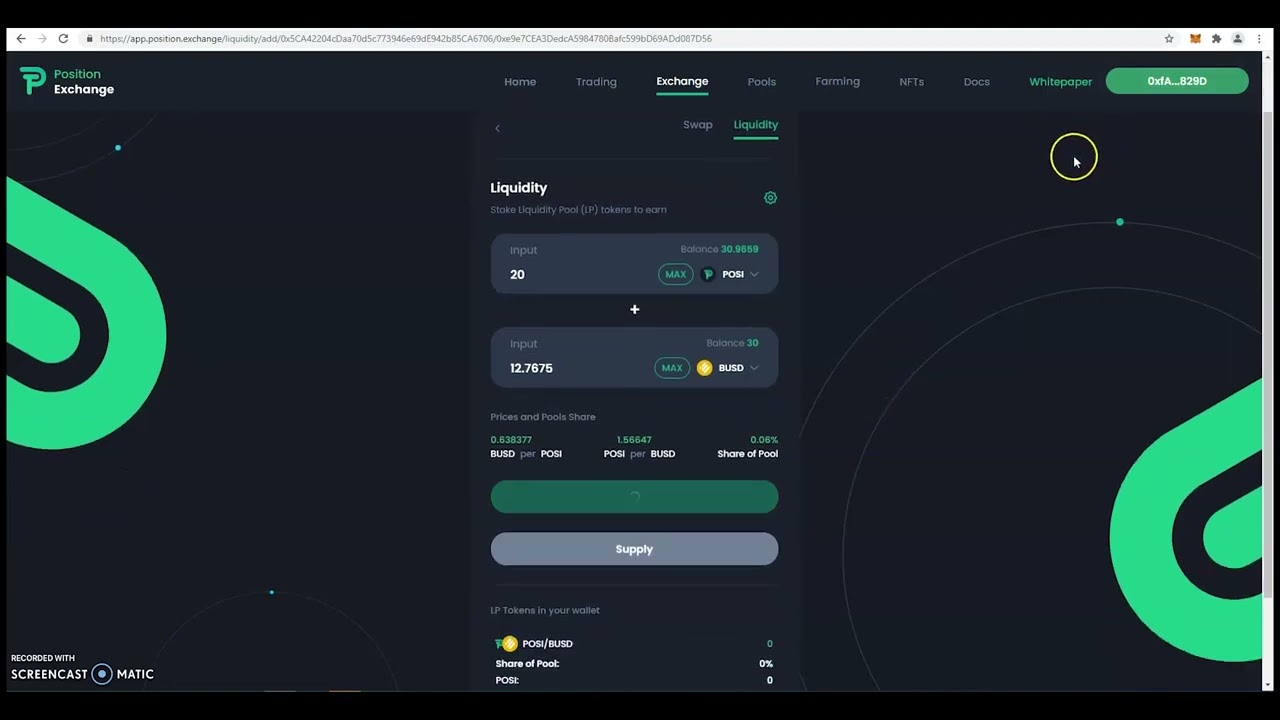Reload the page with browser refresh icon
The image size is (1280, 720).
[63, 39]
